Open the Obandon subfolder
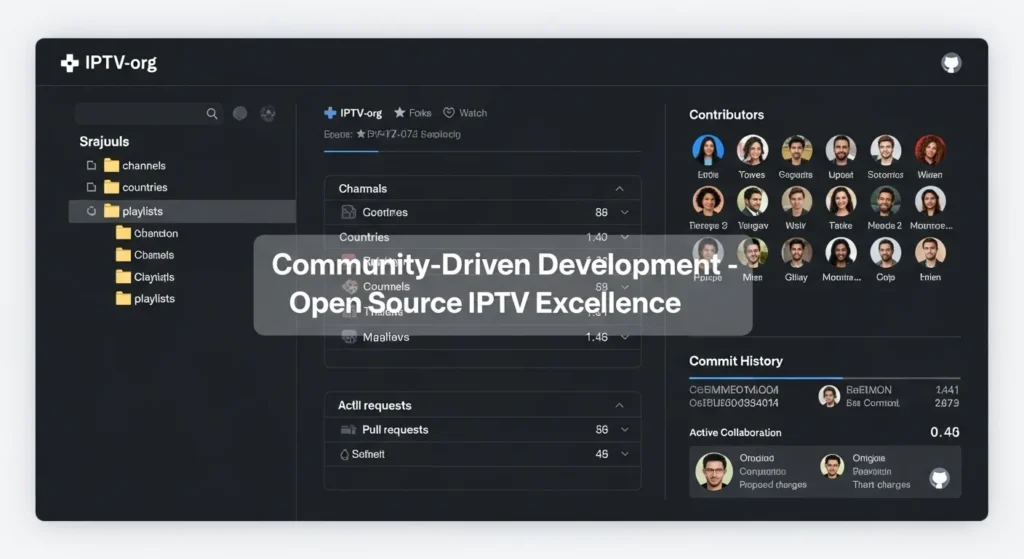This screenshot has width=1024, height=559. tap(147, 233)
